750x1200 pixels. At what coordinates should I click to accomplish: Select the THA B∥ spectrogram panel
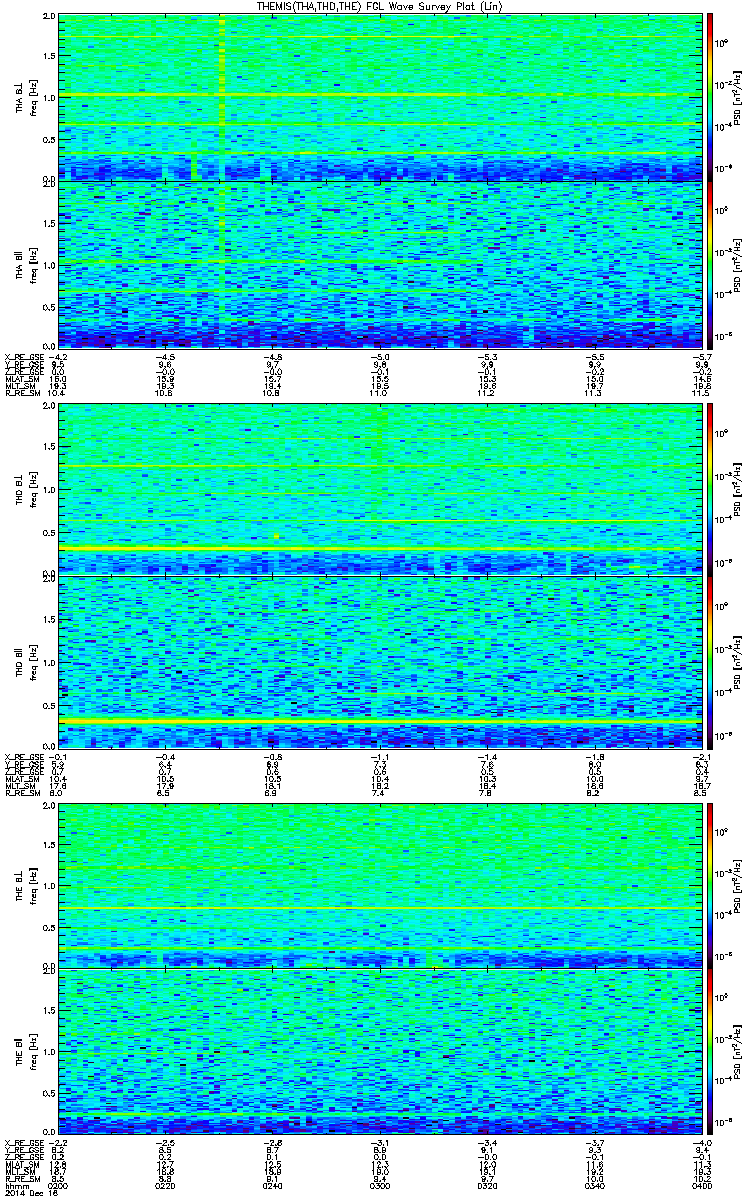[379, 264]
